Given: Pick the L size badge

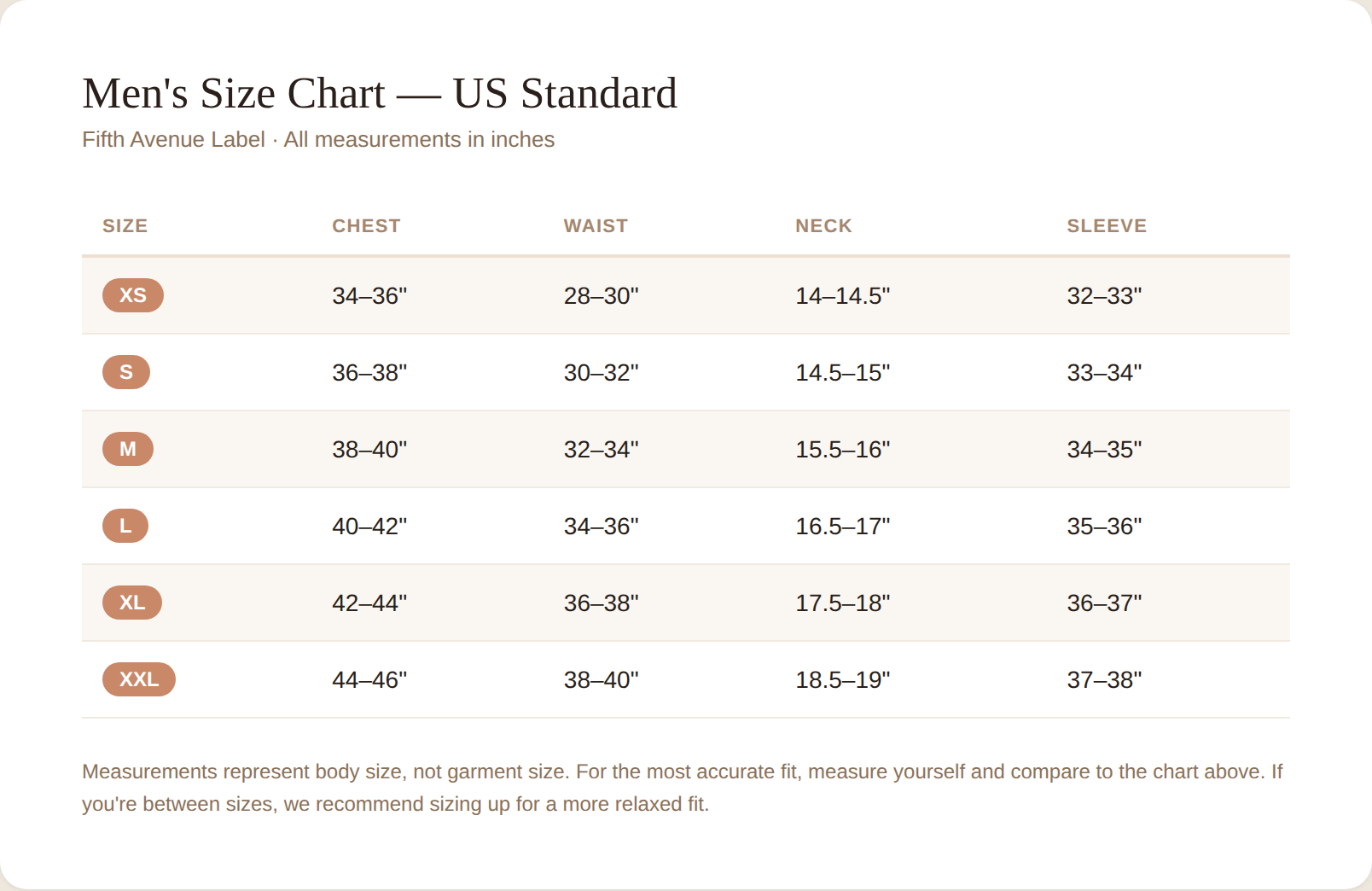Looking at the screenshot, I should pyautogui.click(x=125, y=526).
